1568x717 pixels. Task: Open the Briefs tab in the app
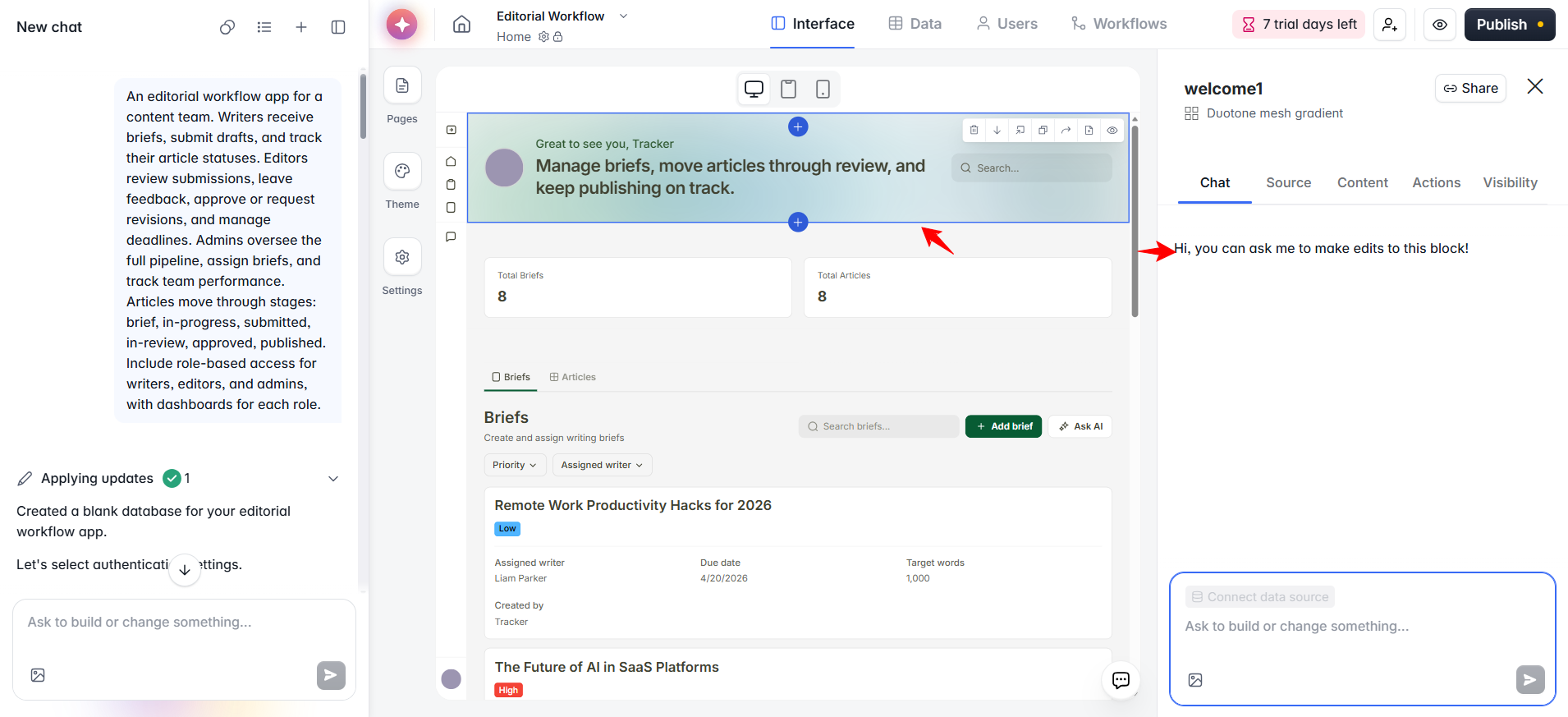tap(511, 377)
